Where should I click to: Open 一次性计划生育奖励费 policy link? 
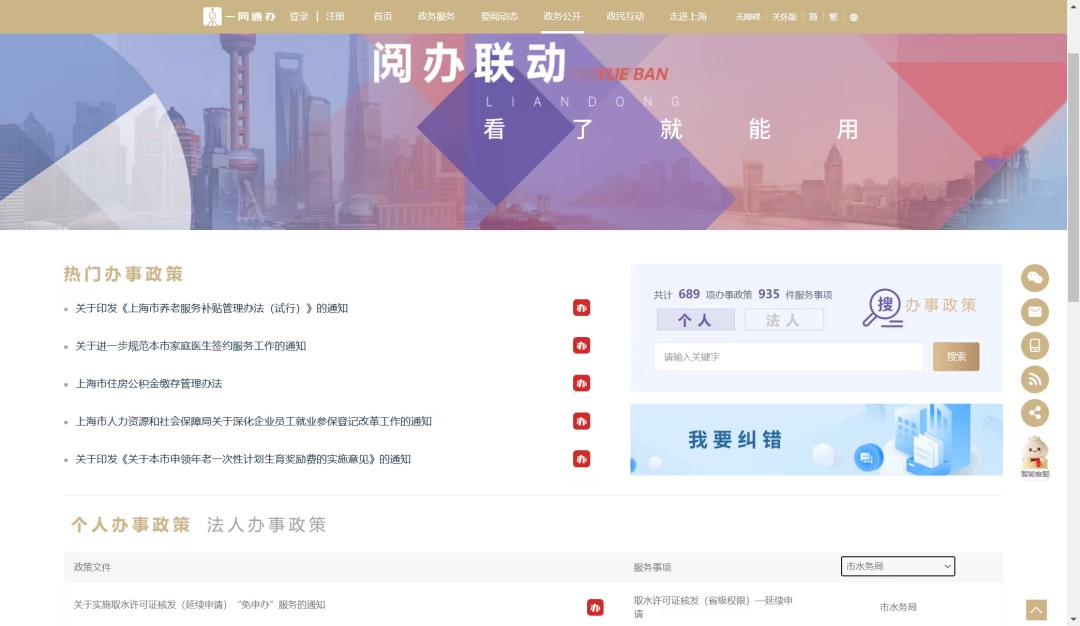[x=243, y=459]
